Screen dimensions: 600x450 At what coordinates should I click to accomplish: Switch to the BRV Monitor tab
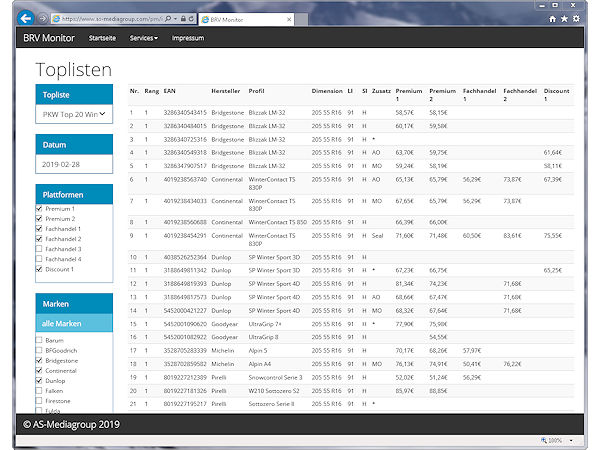246,20
